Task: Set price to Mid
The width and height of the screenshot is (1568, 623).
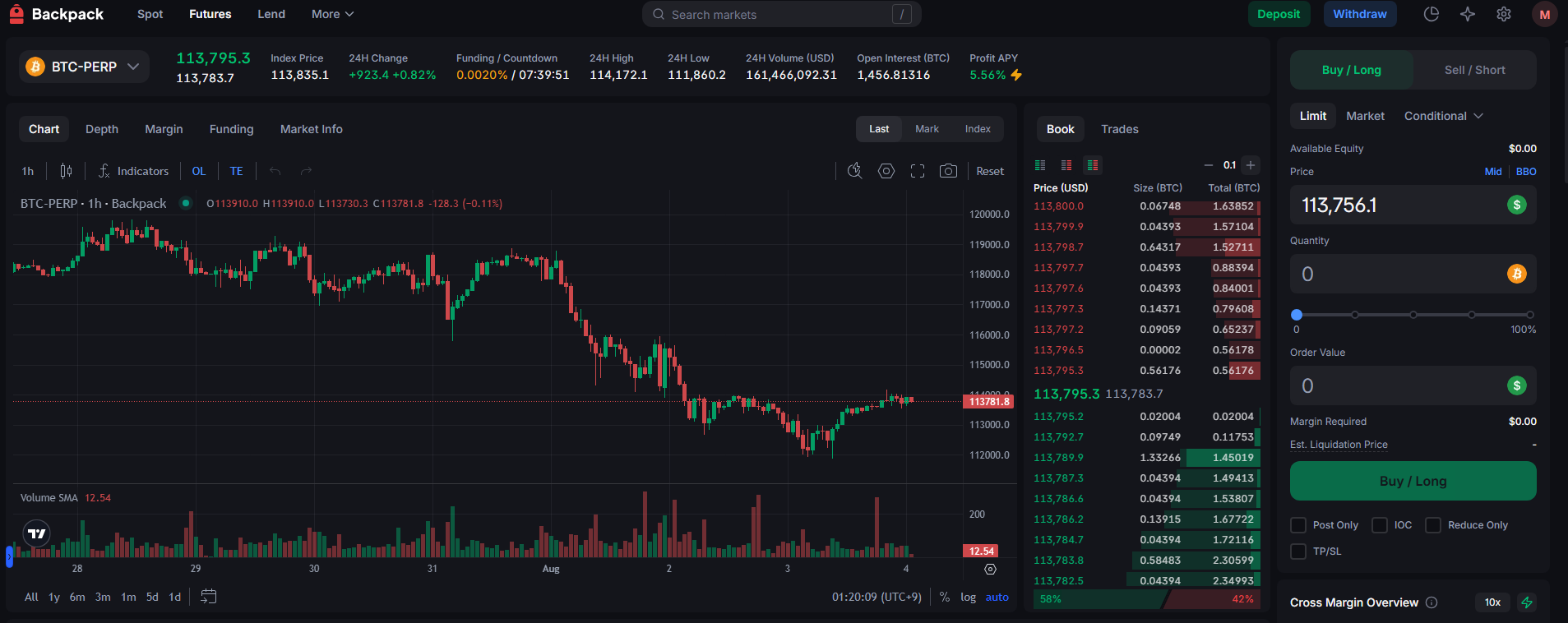Action: pos(1493,172)
